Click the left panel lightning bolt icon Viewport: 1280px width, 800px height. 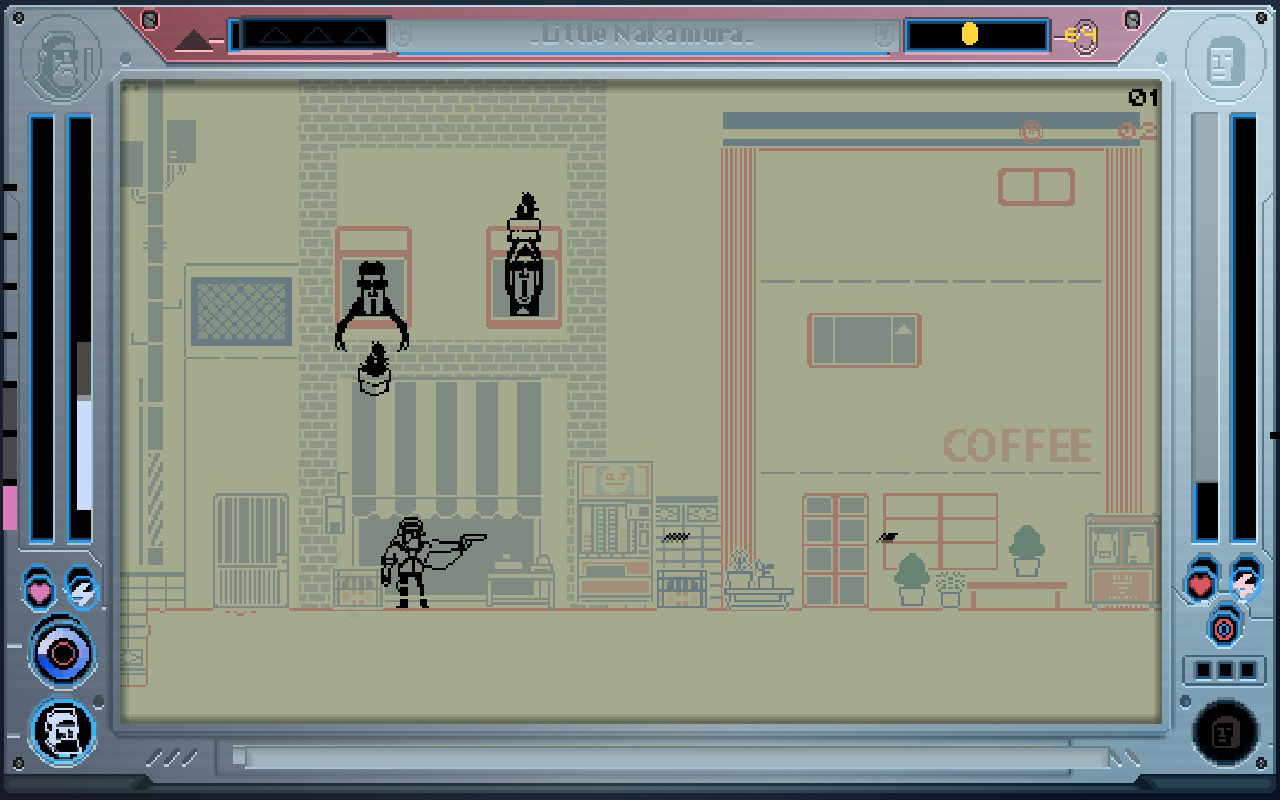click(x=81, y=590)
